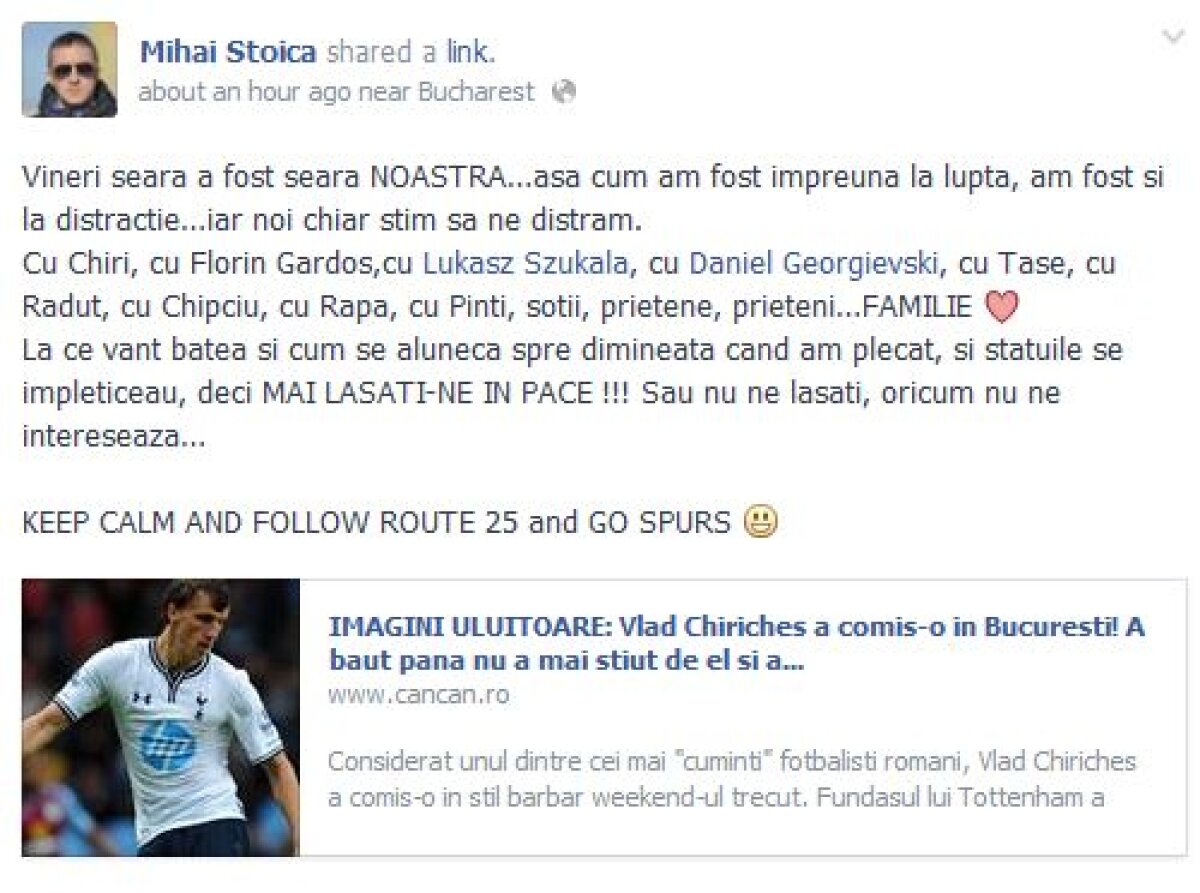This screenshot has width=1200, height=893.
Task: Click the smiley emoticon after GO SPURS
Action: pos(761,521)
